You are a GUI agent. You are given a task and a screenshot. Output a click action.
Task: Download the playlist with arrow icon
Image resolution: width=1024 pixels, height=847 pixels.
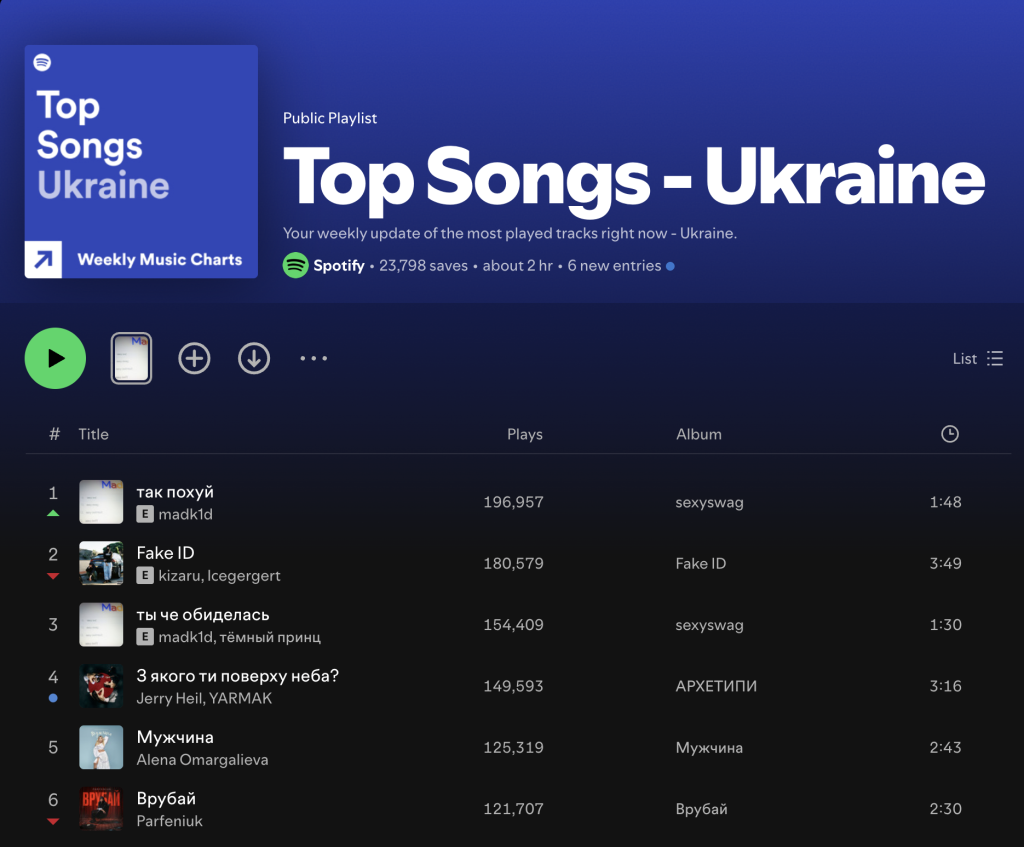point(254,358)
